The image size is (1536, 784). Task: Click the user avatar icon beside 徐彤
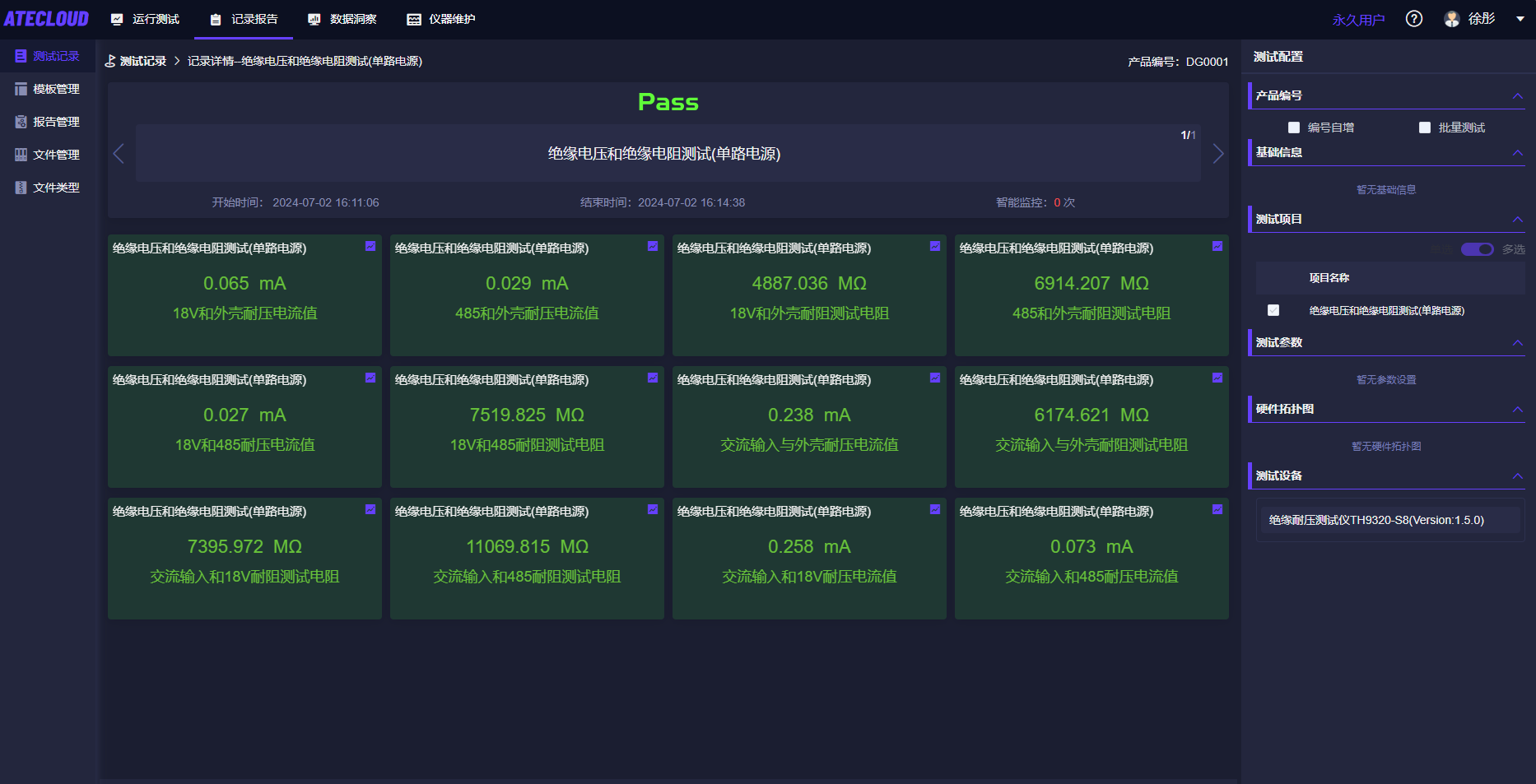tap(1452, 19)
